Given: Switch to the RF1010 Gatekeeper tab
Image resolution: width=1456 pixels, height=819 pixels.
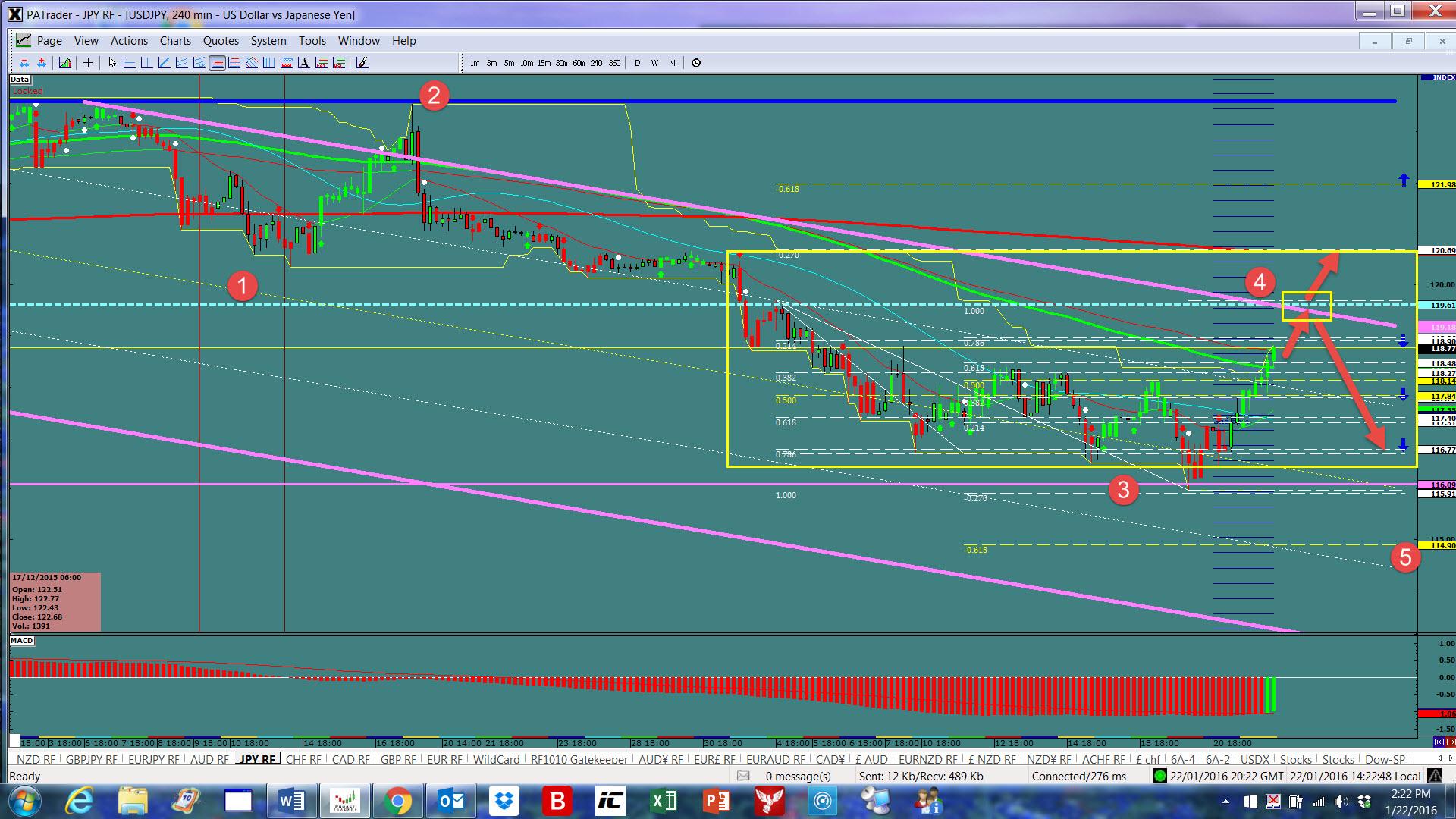Looking at the screenshot, I should pyautogui.click(x=579, y=759).
